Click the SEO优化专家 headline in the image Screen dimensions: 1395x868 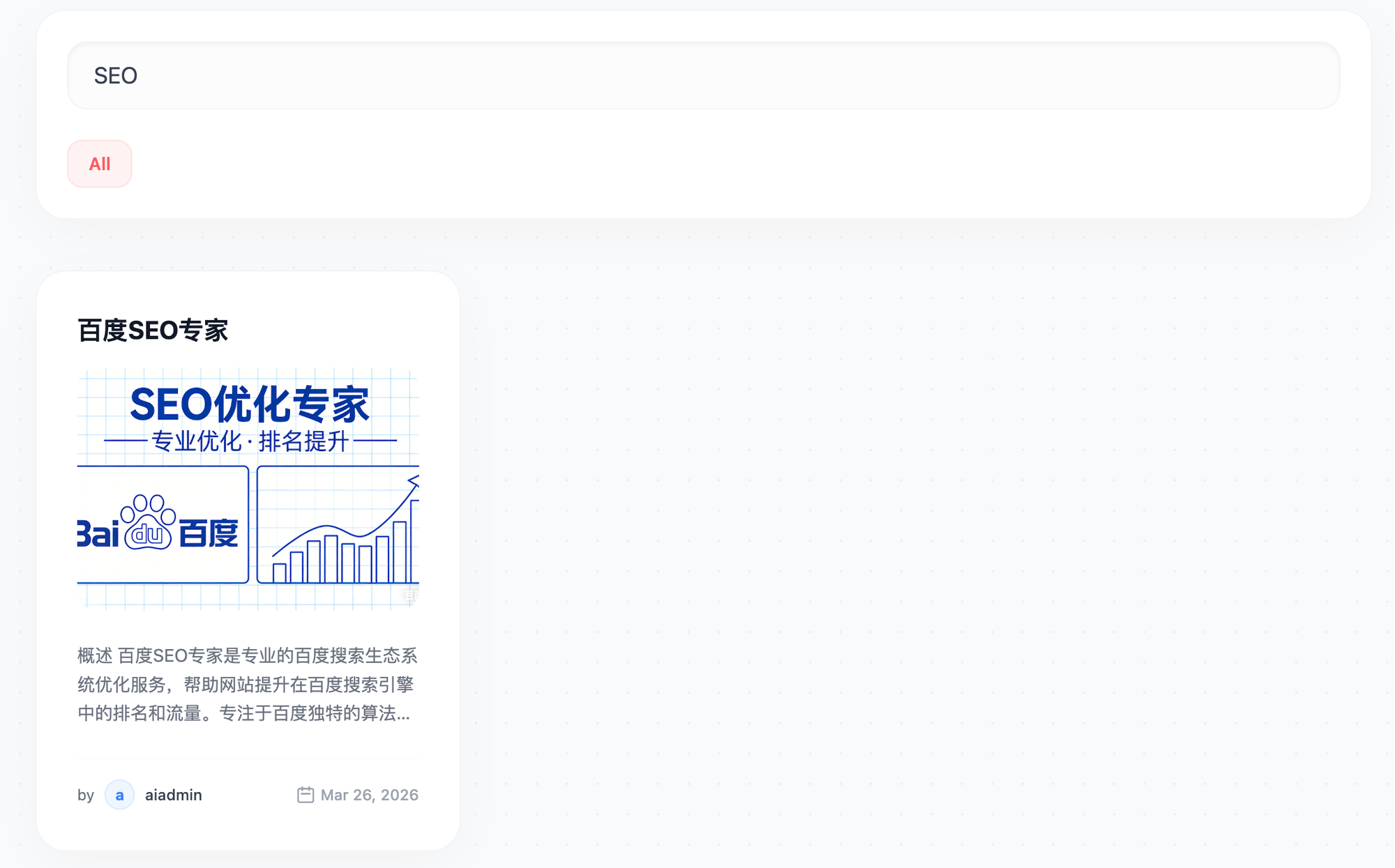pos(249,404)
